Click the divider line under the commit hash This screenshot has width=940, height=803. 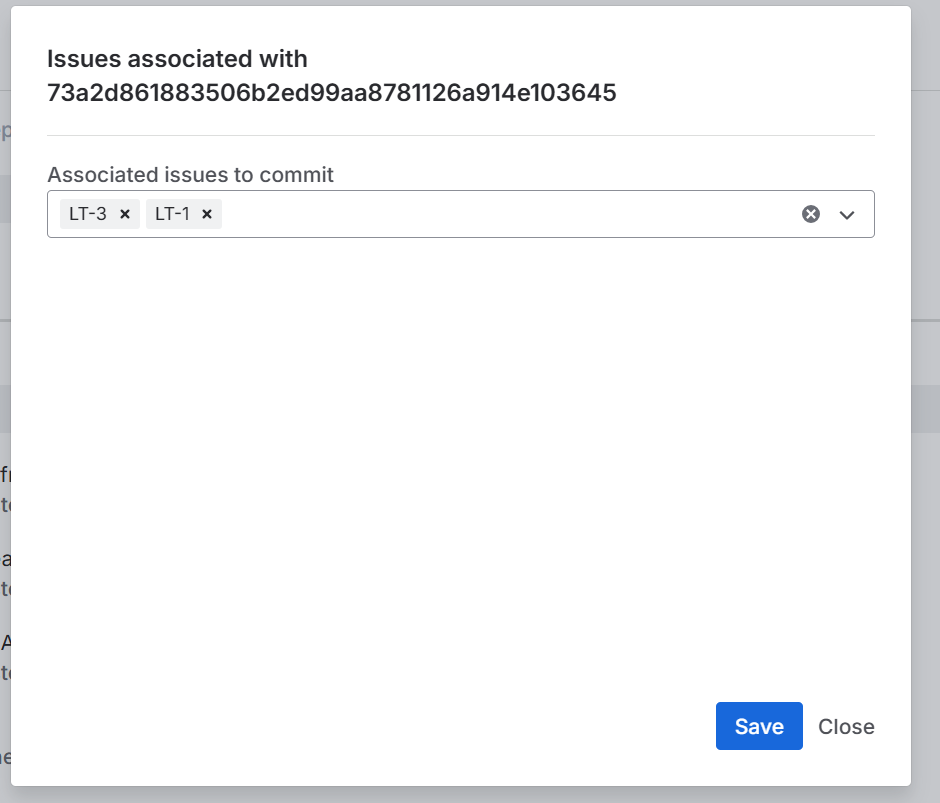tap(460, 135)
